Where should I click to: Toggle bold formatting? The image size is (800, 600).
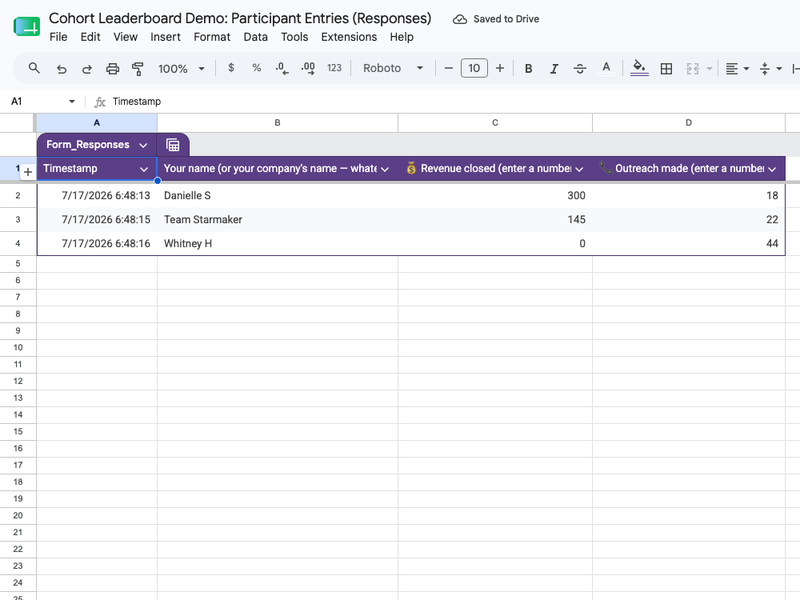click(529, 68)
